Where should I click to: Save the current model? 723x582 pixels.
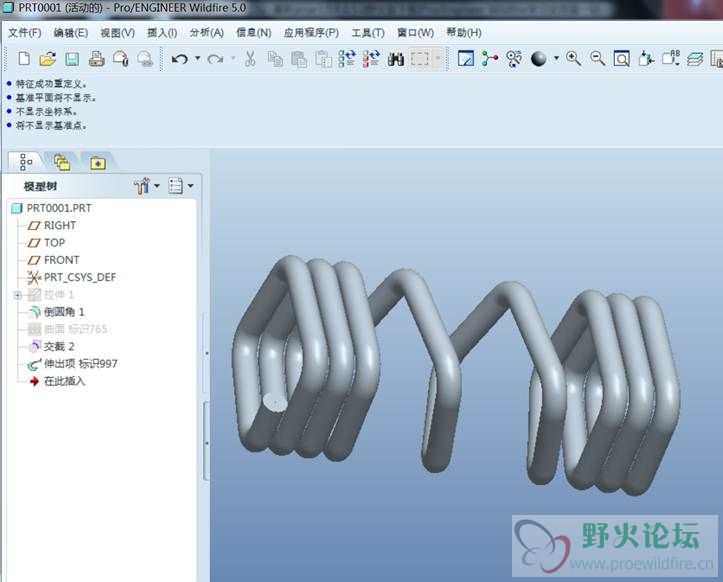click(72, 59)
